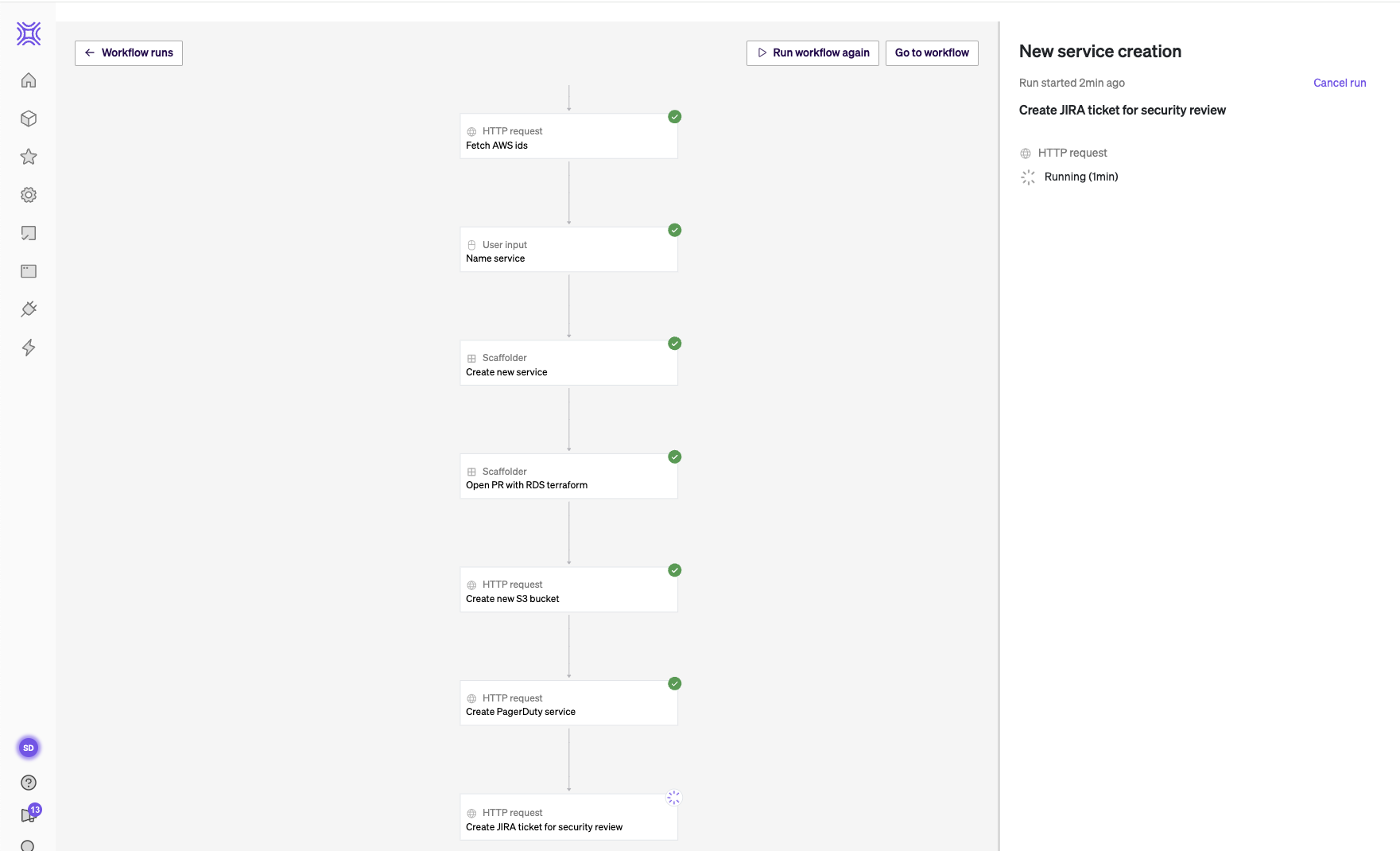This screenshot has width=1400, height=851.
Task: Open the lightning bolt workflows icon
Action: click(29, 348)
